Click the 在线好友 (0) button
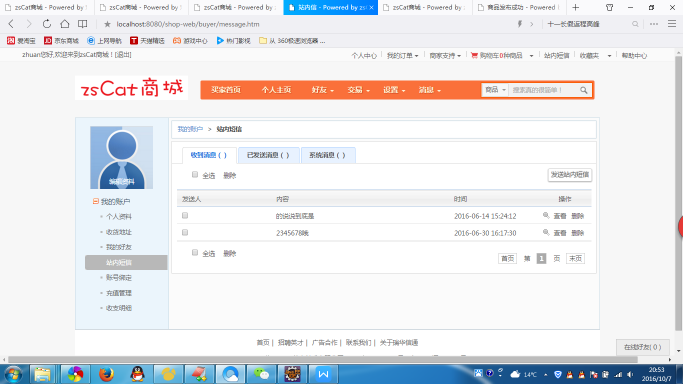The height and width of the screenshot is (384, 683). click(642, 347)
